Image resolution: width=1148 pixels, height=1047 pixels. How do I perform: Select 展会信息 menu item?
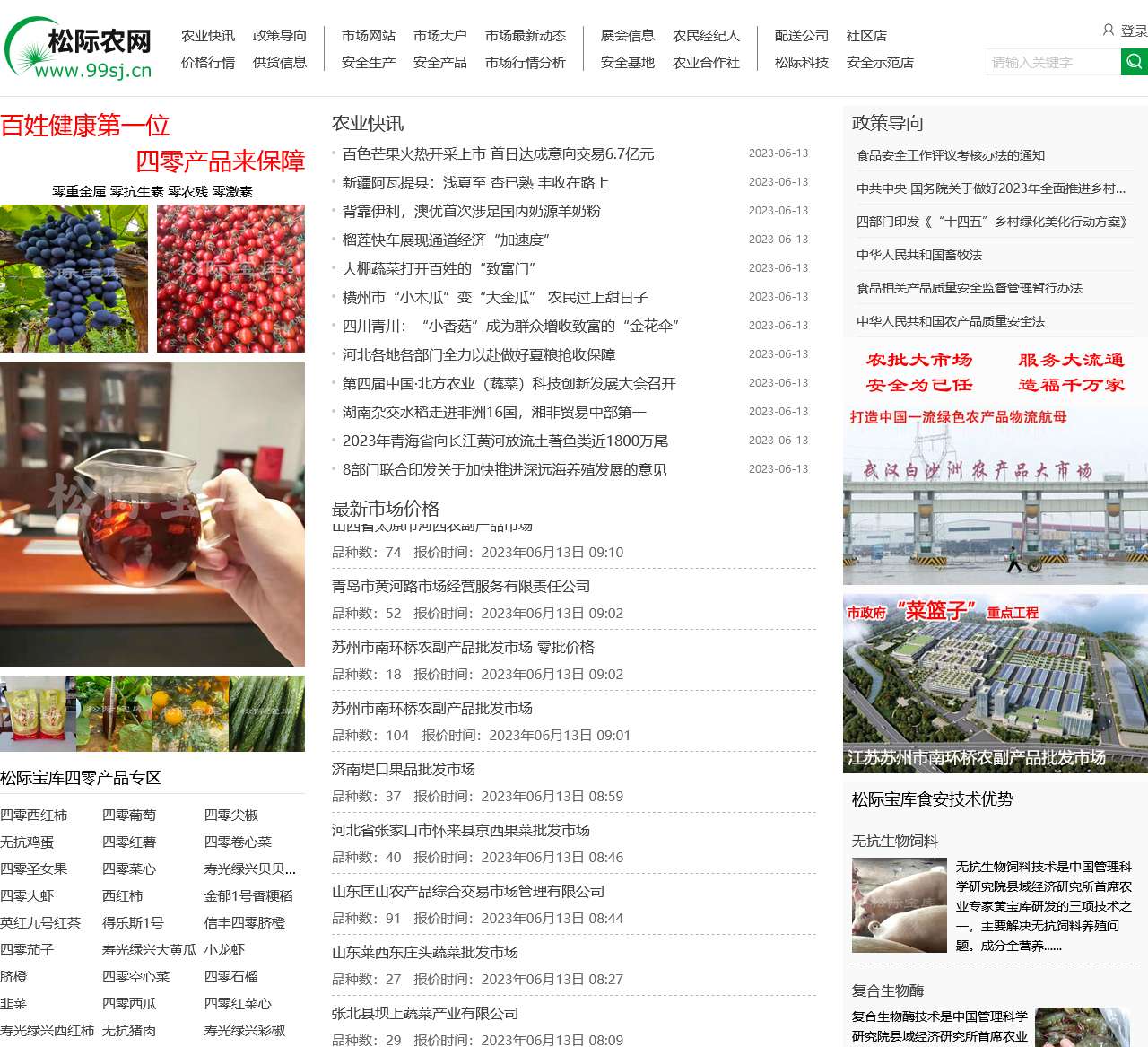point(628,36)
